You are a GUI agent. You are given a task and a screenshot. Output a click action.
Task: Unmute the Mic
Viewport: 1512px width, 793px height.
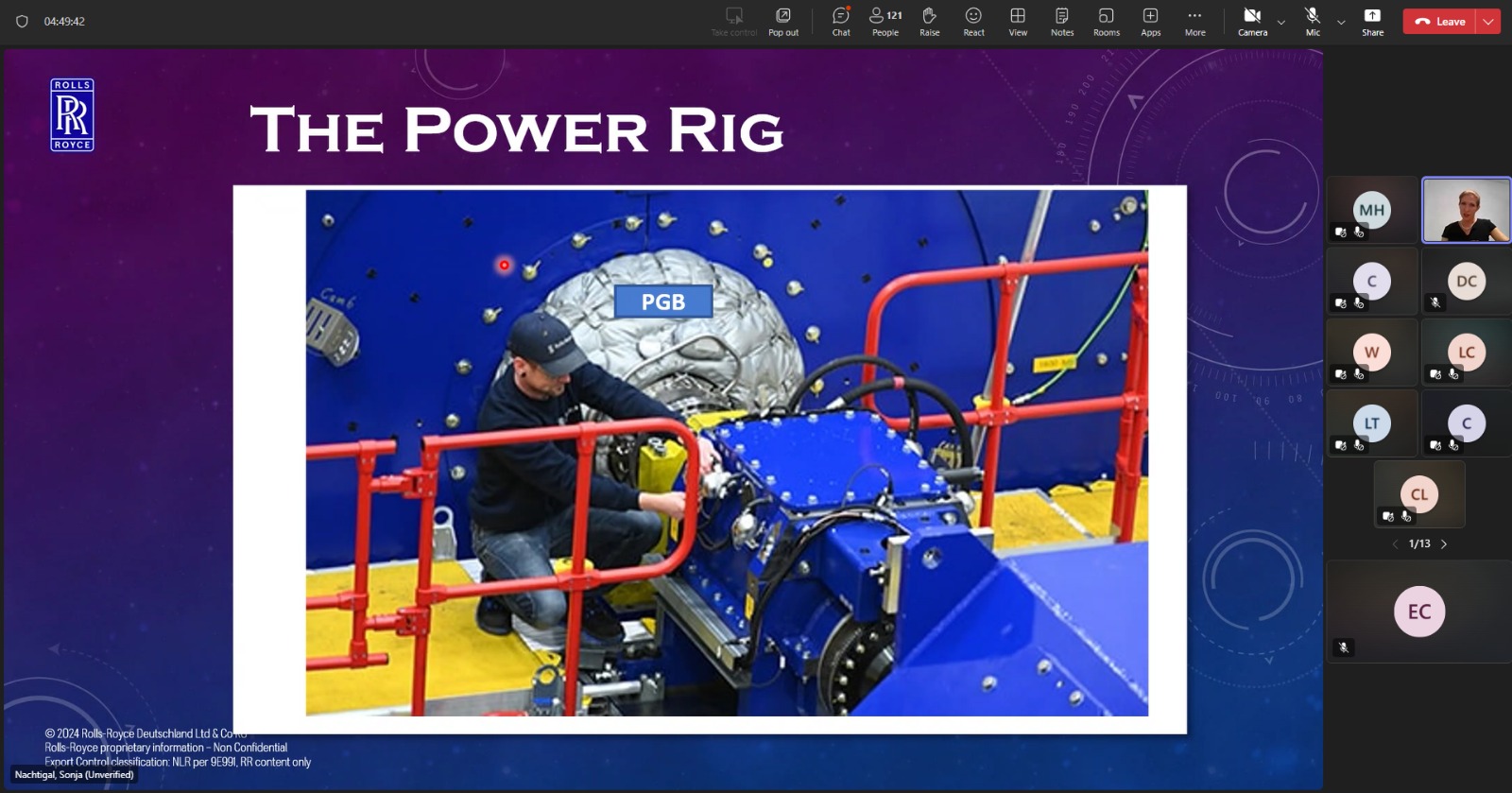(1313, 21)
